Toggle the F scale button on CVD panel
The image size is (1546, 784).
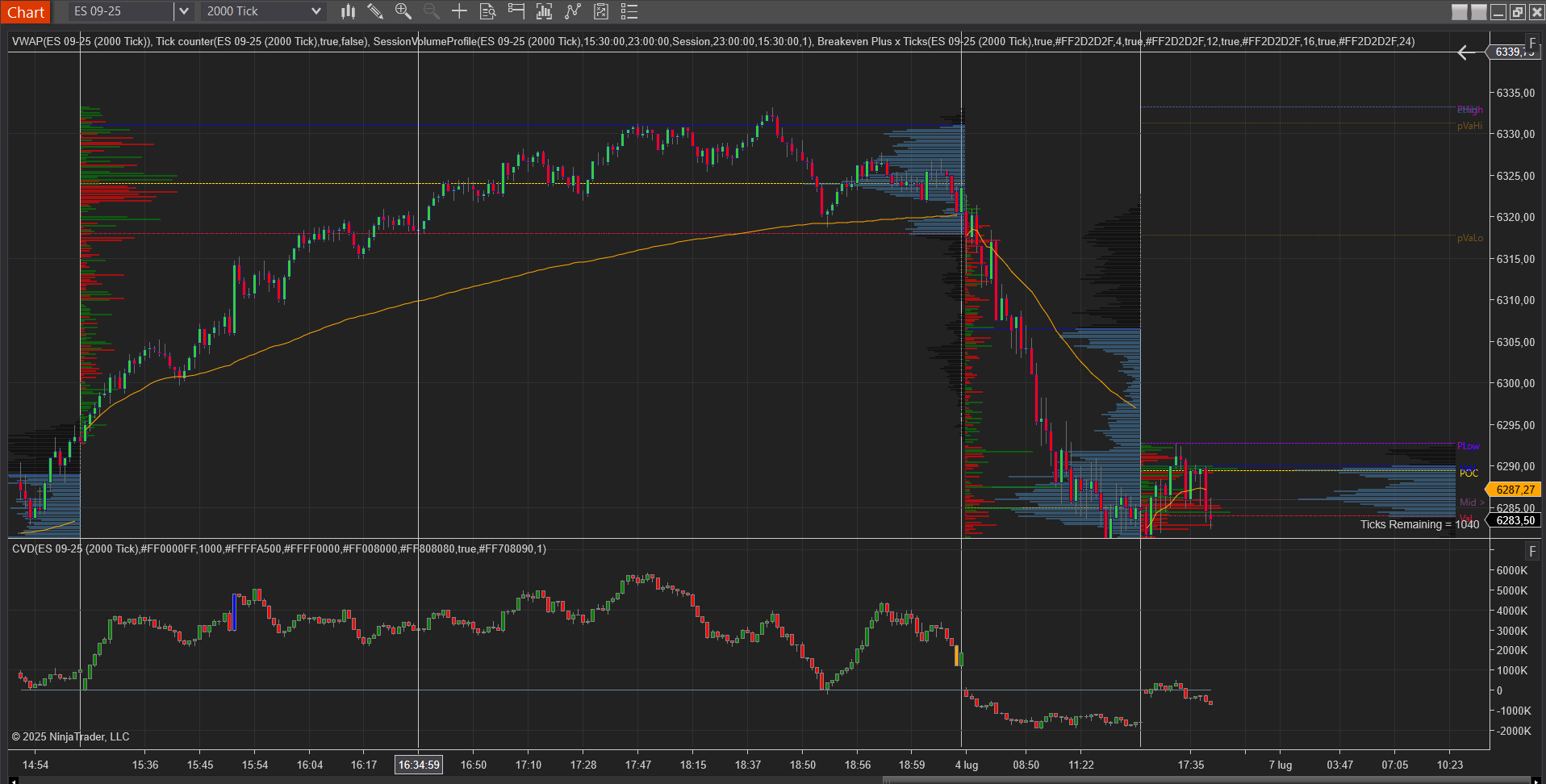point(1532,551)
